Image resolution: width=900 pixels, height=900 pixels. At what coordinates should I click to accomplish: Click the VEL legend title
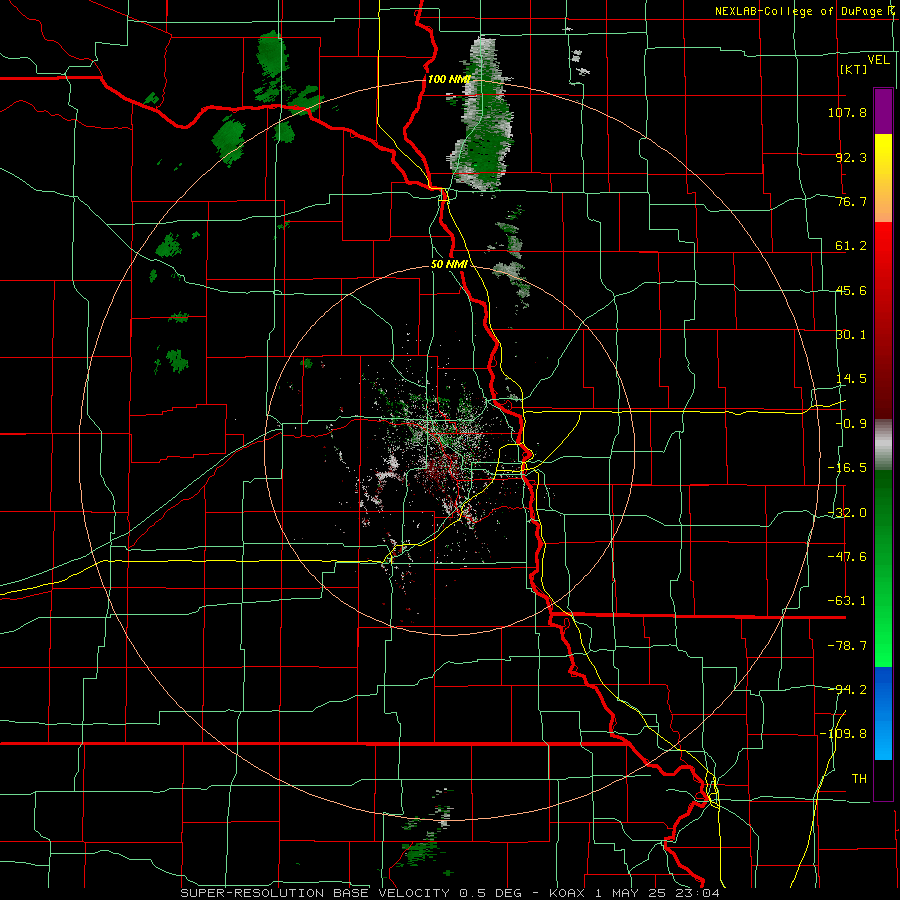tap(879, 60)
